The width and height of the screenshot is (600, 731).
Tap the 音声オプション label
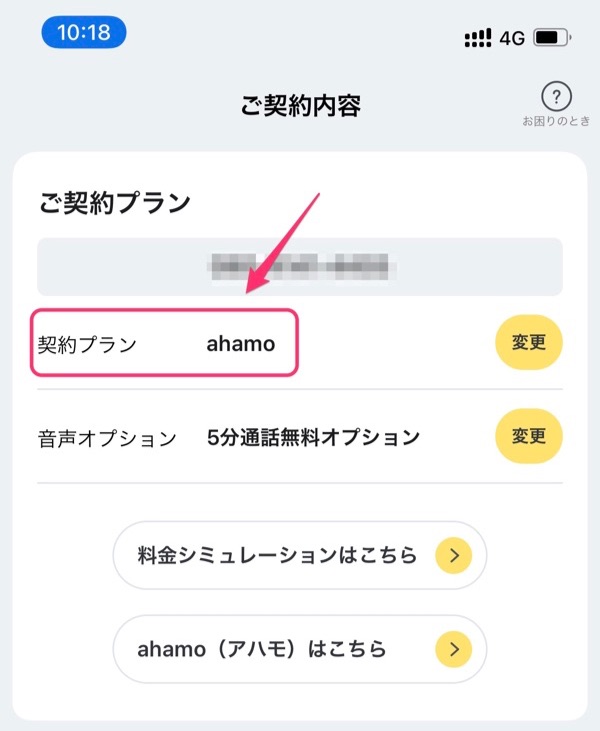click(107, 439)
